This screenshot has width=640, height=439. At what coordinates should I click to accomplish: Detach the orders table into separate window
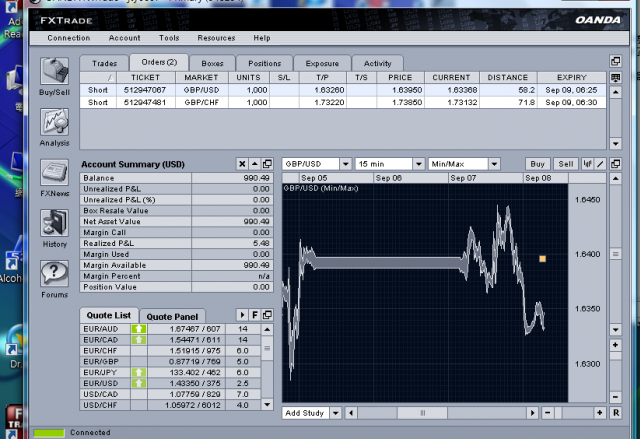point(616,61)
